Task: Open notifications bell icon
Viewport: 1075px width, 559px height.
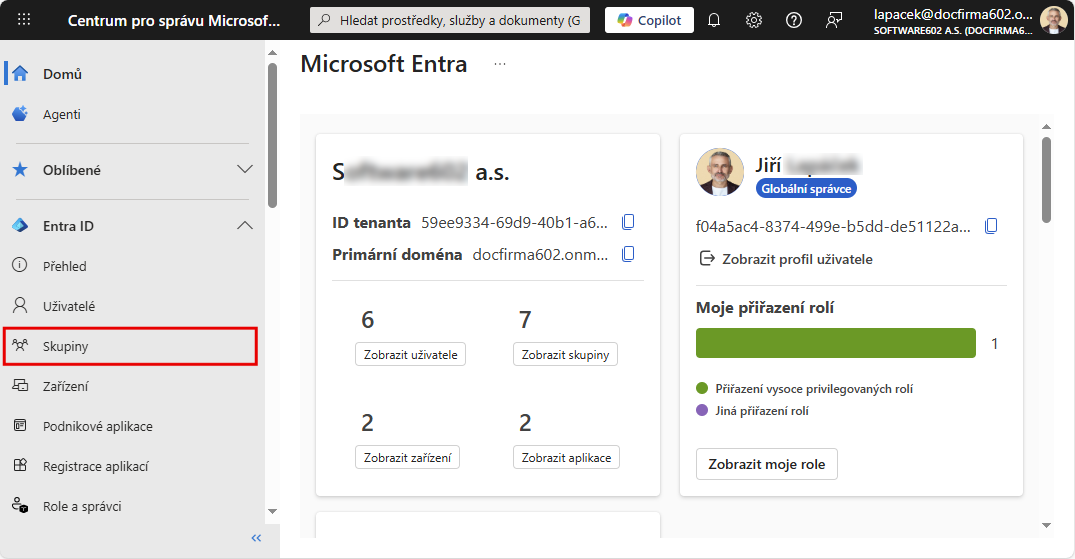Action: pos(714,20)
